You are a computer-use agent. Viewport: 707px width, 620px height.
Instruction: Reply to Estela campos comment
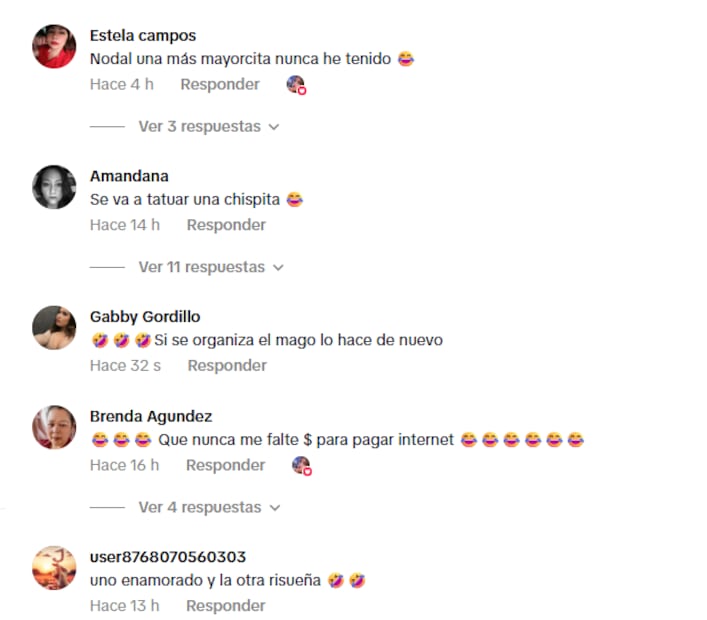(x=220, y=84)
